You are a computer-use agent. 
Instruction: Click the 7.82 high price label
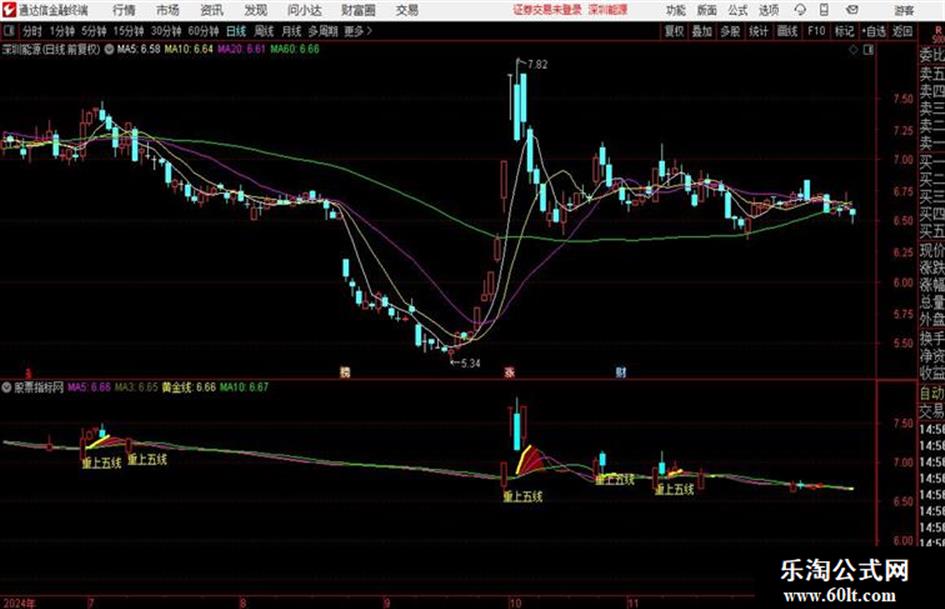(x=538, y=65)
